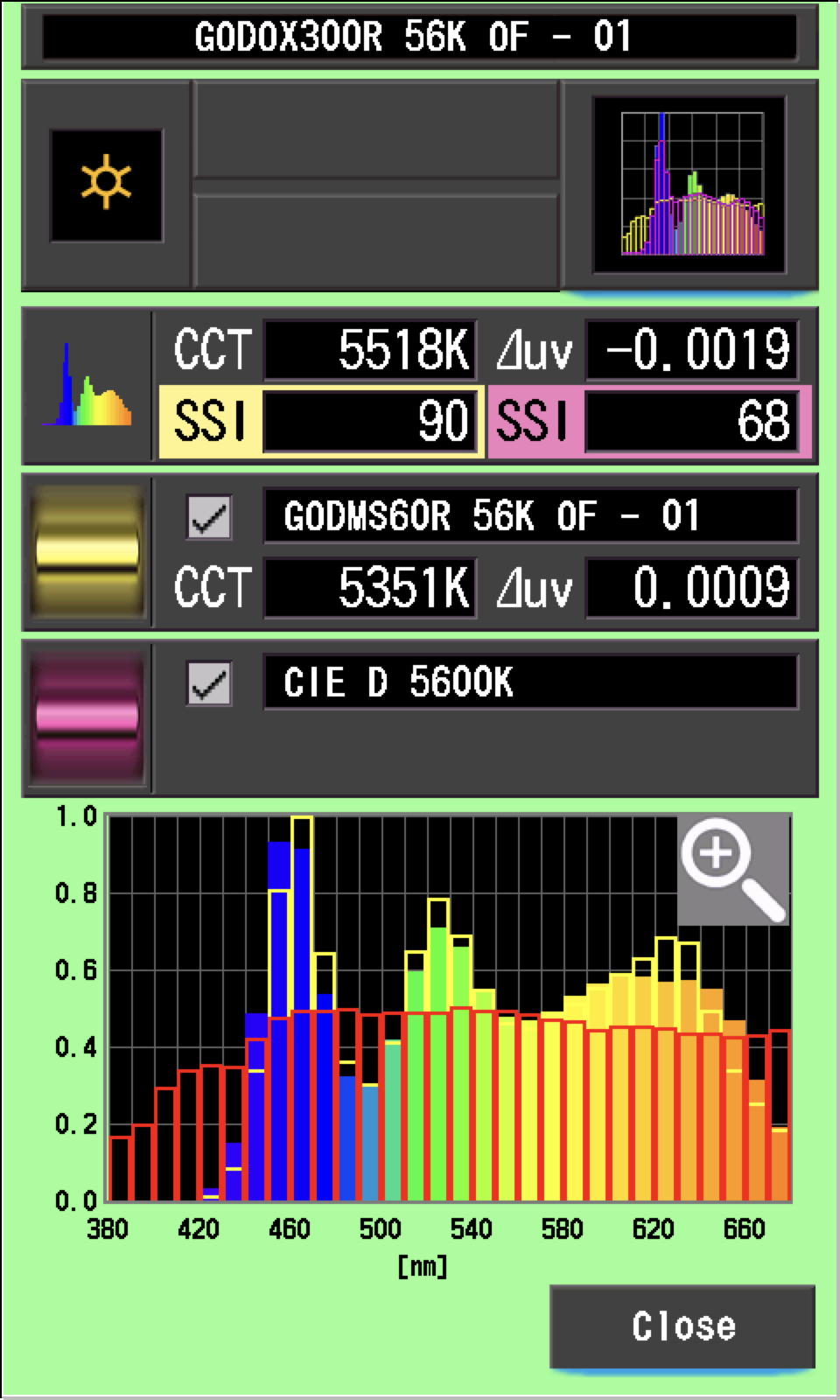
Task: Click the reference Δuv 0.0009 value
Action: (691, 587)
